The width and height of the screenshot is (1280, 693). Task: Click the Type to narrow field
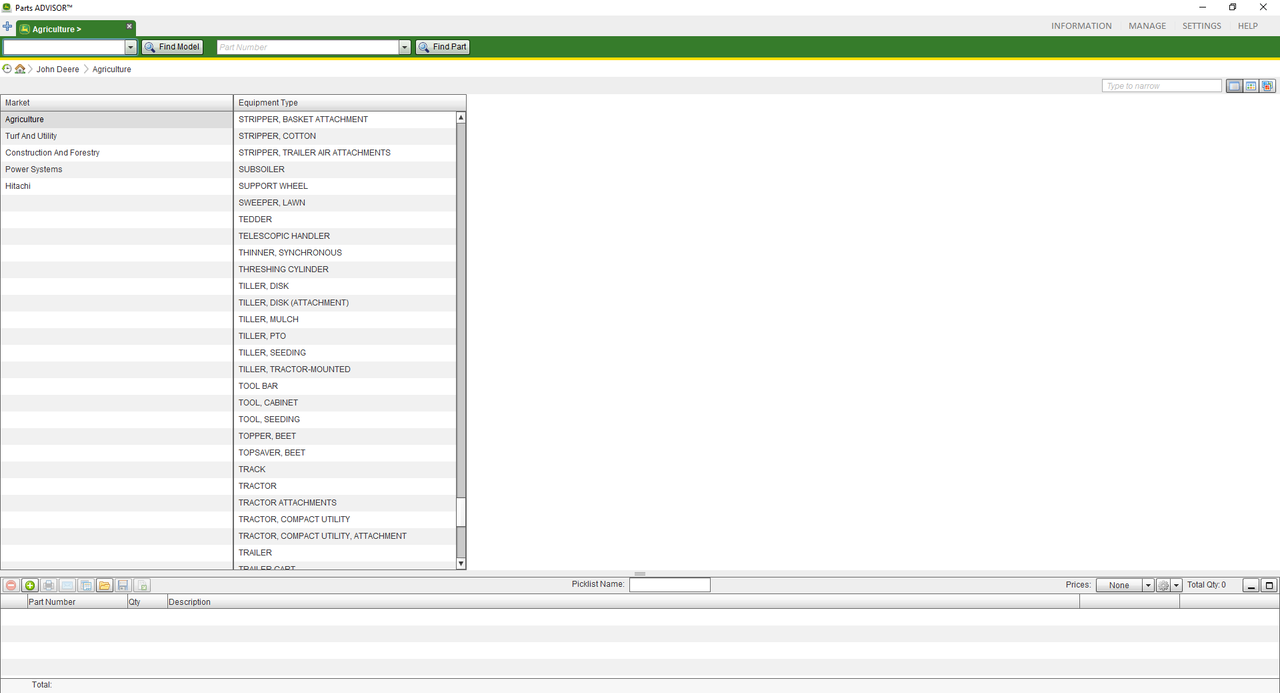[1162, 86]
